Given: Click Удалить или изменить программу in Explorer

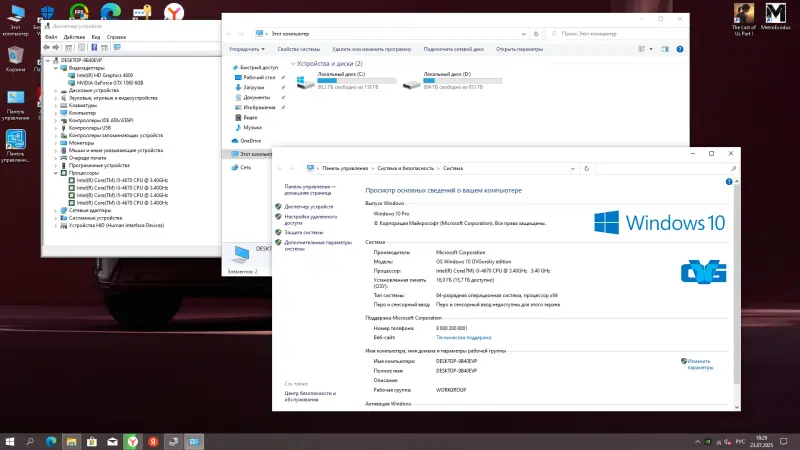Looking at the screenshot, I should tap(371, 49).
